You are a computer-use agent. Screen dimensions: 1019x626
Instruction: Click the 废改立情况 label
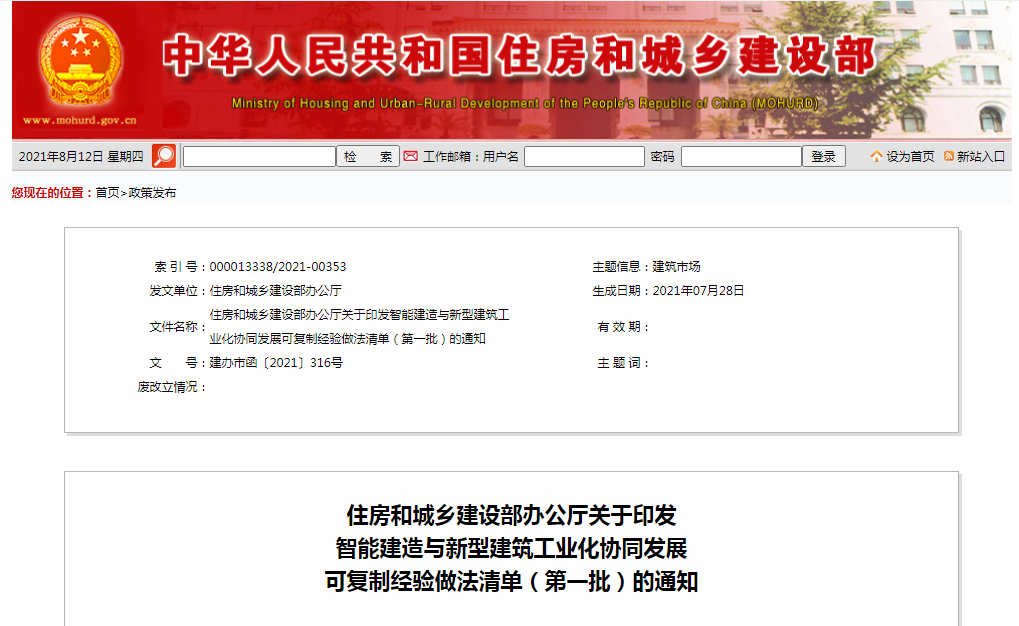pos(172,387)
